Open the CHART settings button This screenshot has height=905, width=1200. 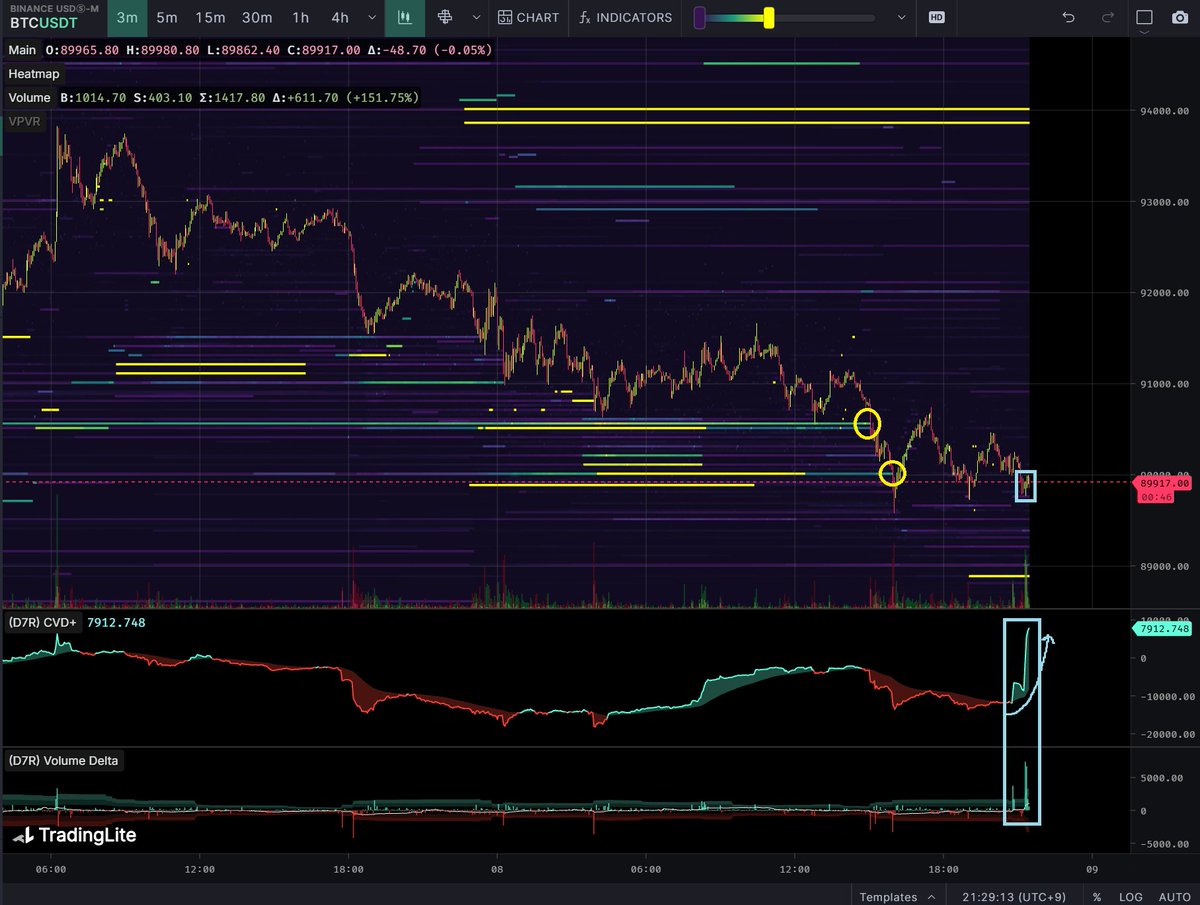tap(528, 17)
